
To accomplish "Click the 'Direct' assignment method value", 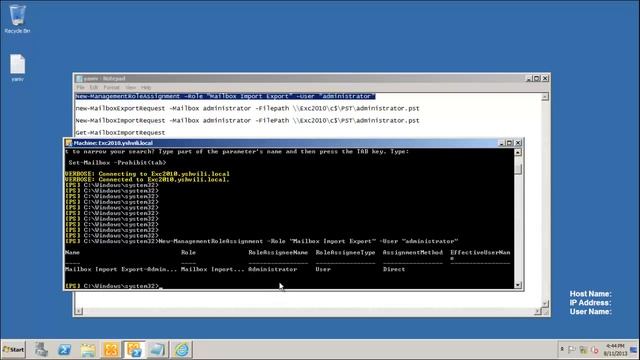I will click(x=394, y=269).
